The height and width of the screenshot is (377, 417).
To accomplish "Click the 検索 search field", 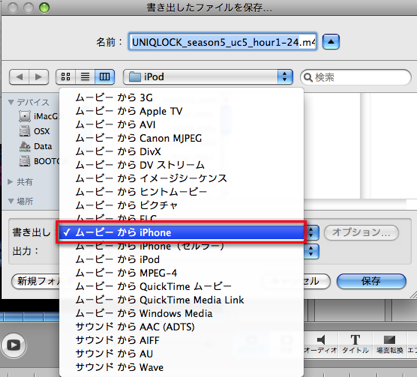I will (356, 77).
